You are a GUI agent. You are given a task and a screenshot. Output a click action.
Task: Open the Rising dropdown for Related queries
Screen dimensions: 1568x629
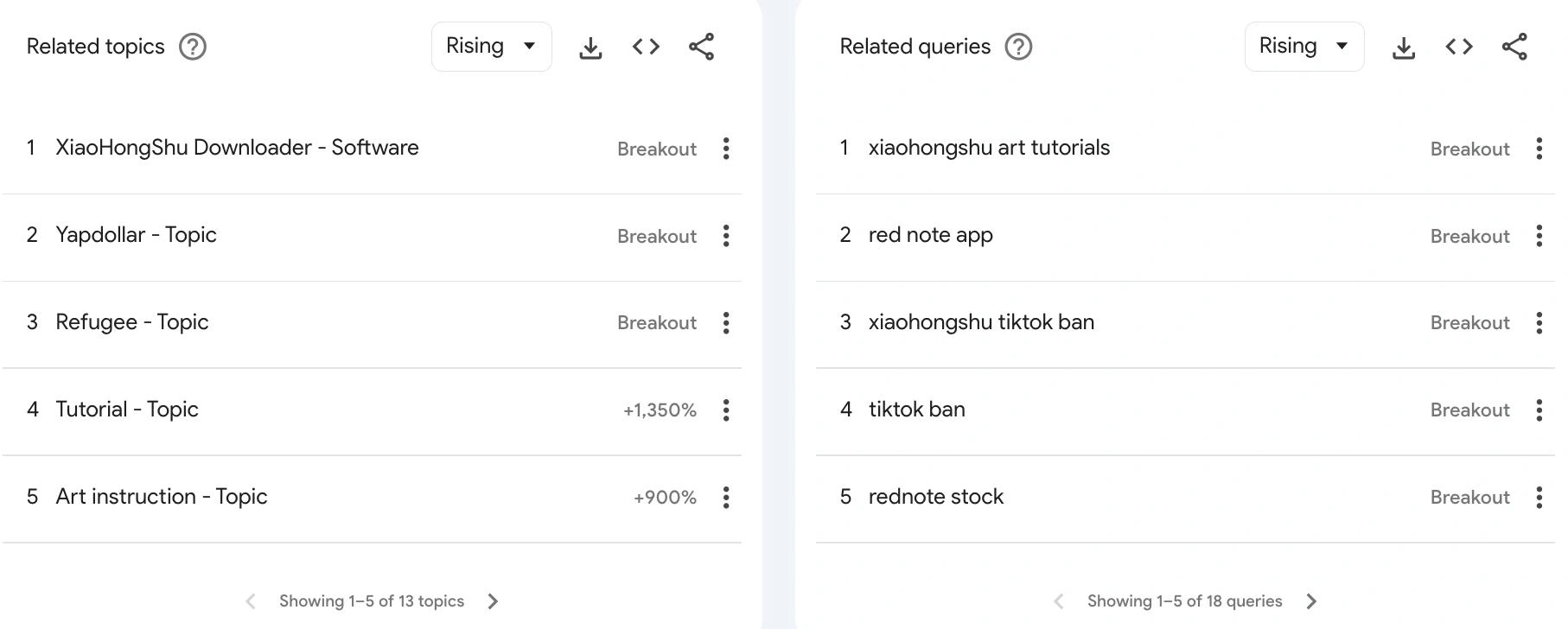1304,46
